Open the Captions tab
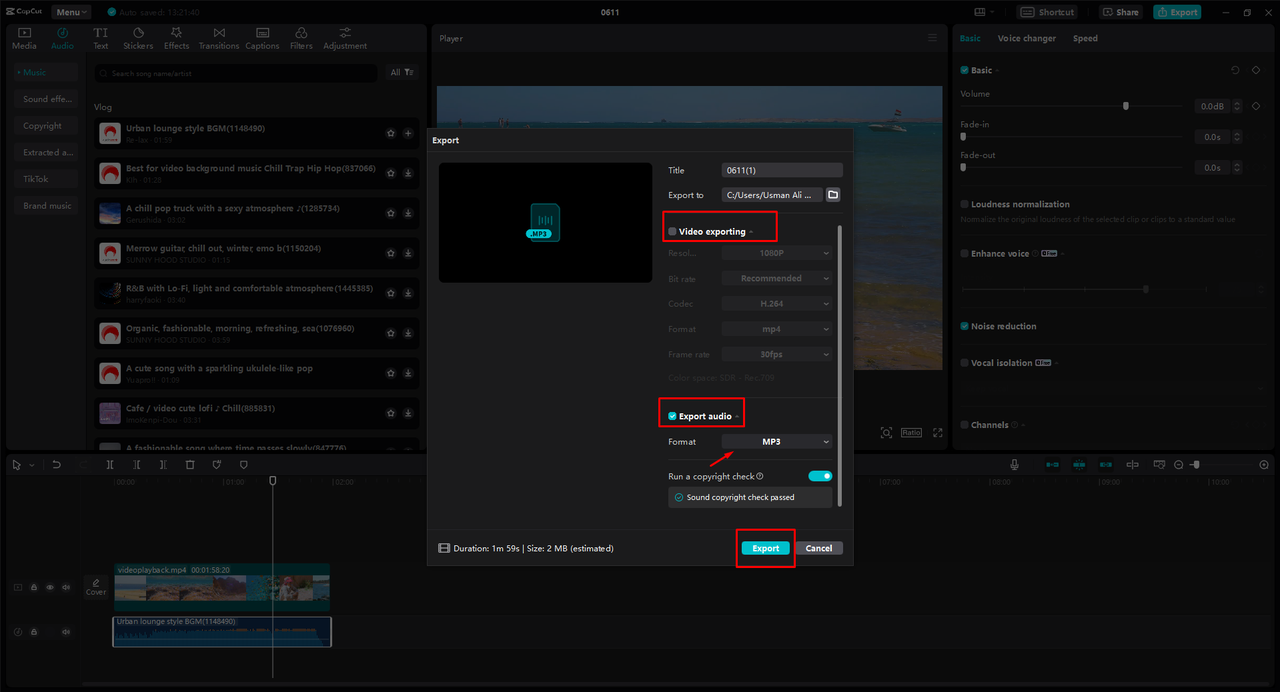1280x692 pixels. pyautogui.click(x=262, y=39)
